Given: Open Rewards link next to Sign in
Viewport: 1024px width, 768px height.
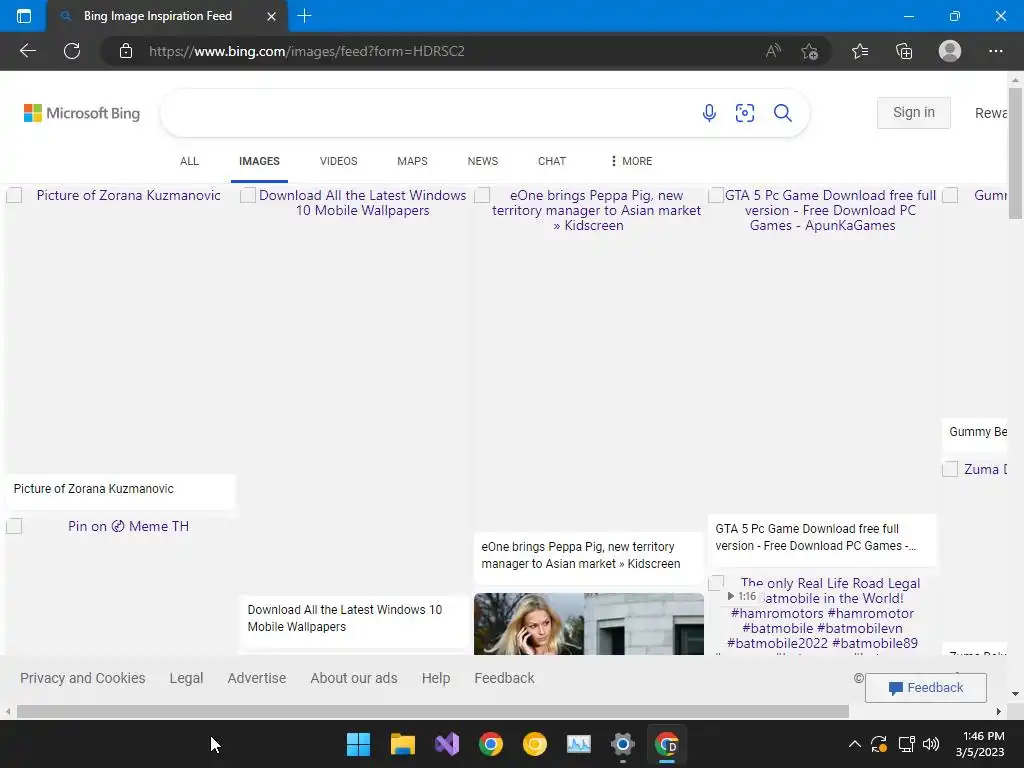Looking at the screenshot, I should 991,113.
